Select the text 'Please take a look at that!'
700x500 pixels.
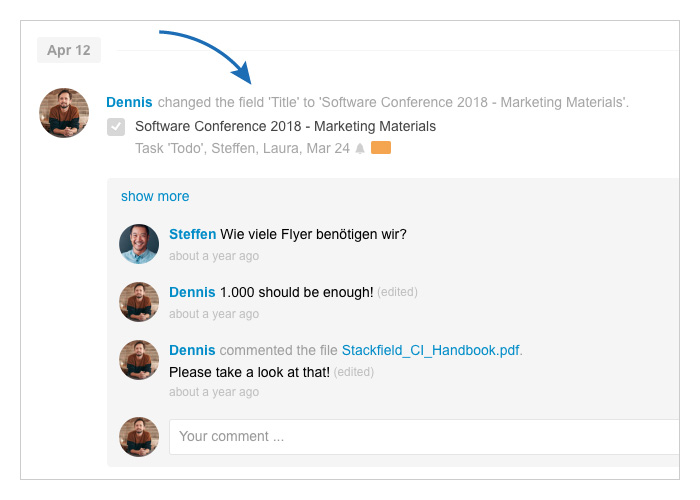[x=249, y=372]
